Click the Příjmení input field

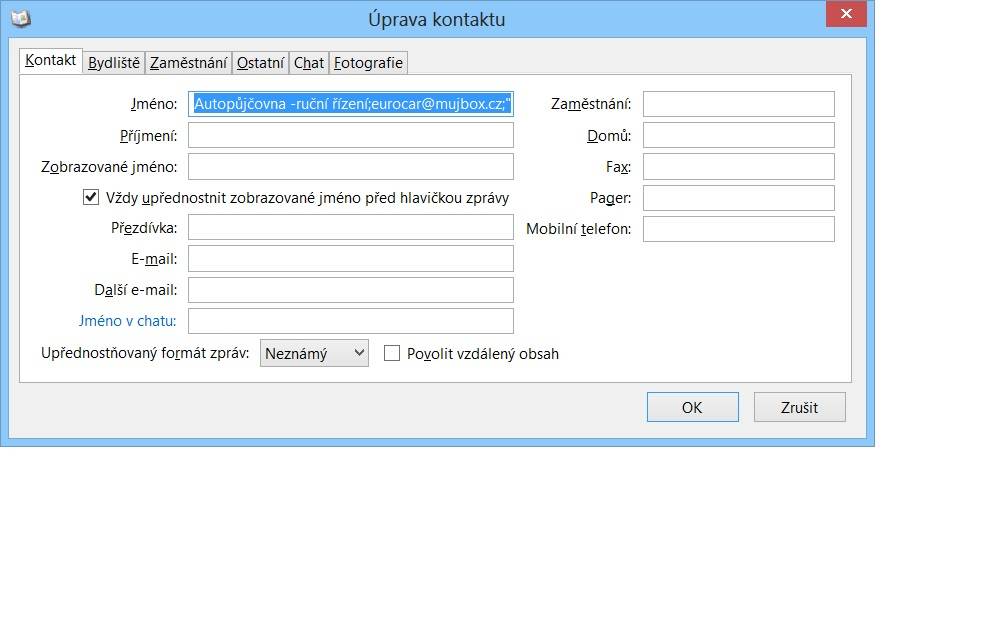coord(351,136)
